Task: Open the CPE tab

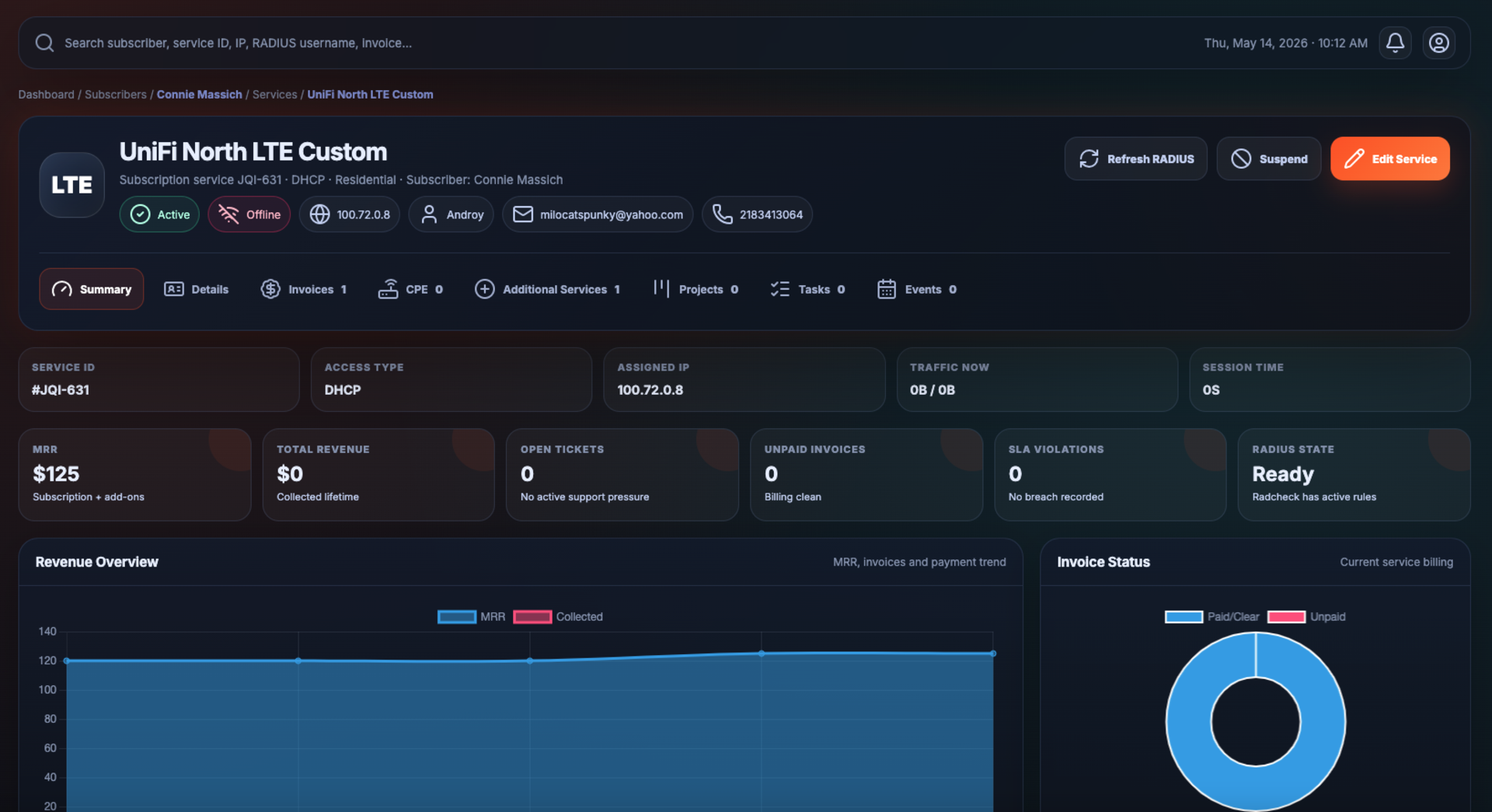Action: (410, 289)
